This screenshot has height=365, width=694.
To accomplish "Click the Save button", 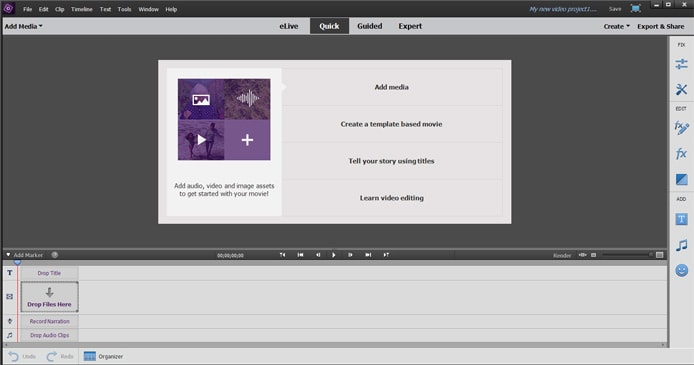I will coord(615,9).
